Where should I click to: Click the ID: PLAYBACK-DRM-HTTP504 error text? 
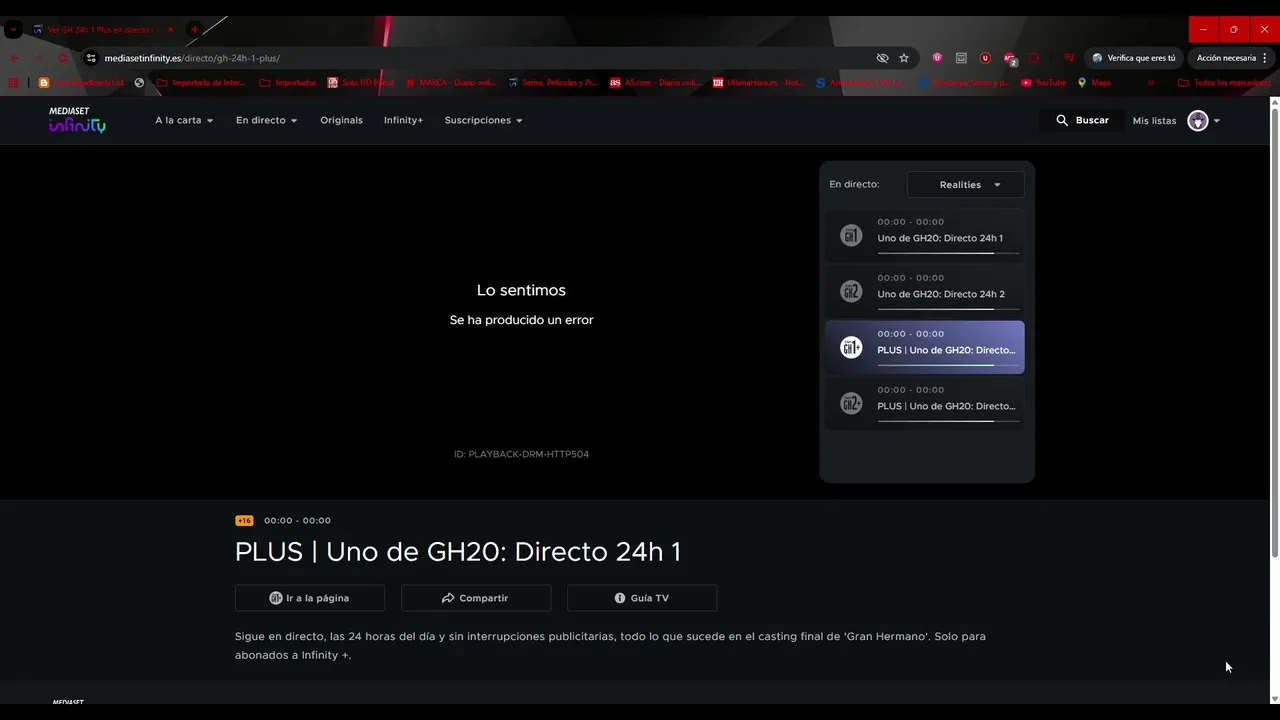(521, 454)
